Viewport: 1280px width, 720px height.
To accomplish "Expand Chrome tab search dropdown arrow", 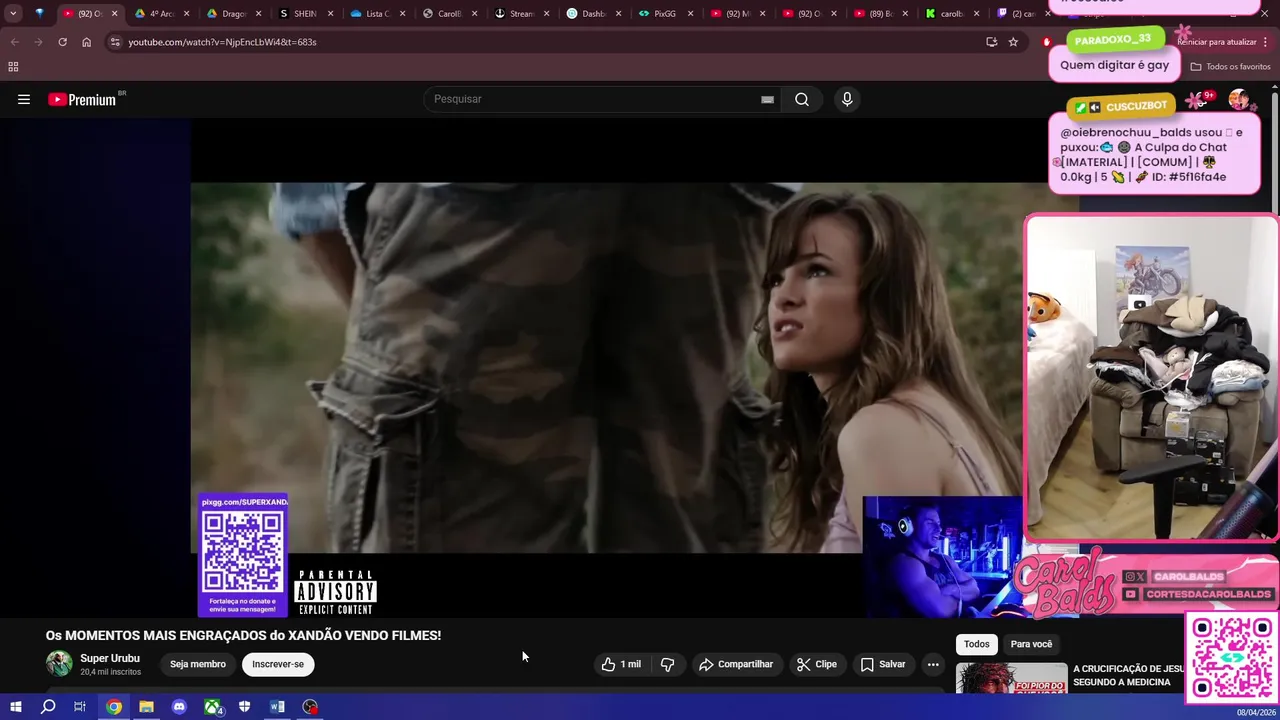I will [13, 14].
